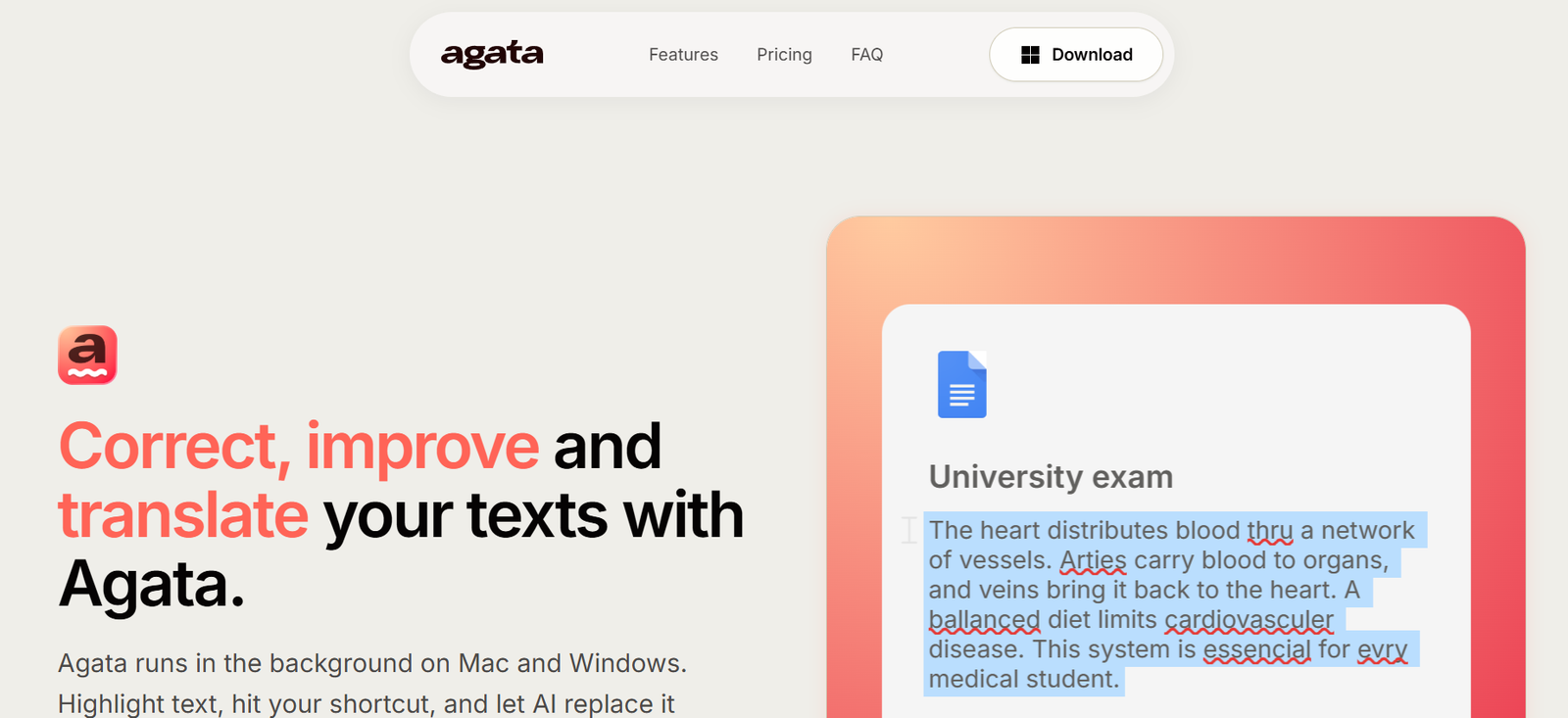Click 'Agata runs in the background' paragraph line
The width and height of the screenshot is (1568, 718).
click(372, 663)
